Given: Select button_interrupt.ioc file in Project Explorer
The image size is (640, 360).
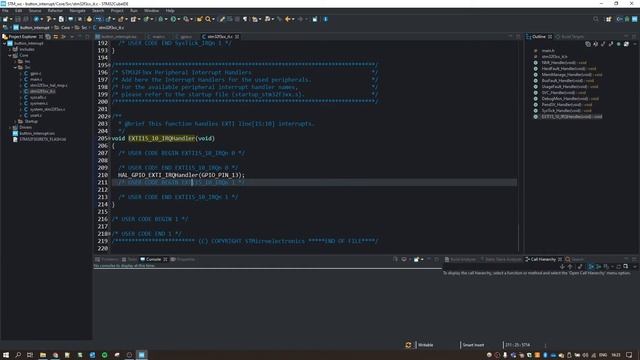Looking at the screenshot, I should pos(37,133).
